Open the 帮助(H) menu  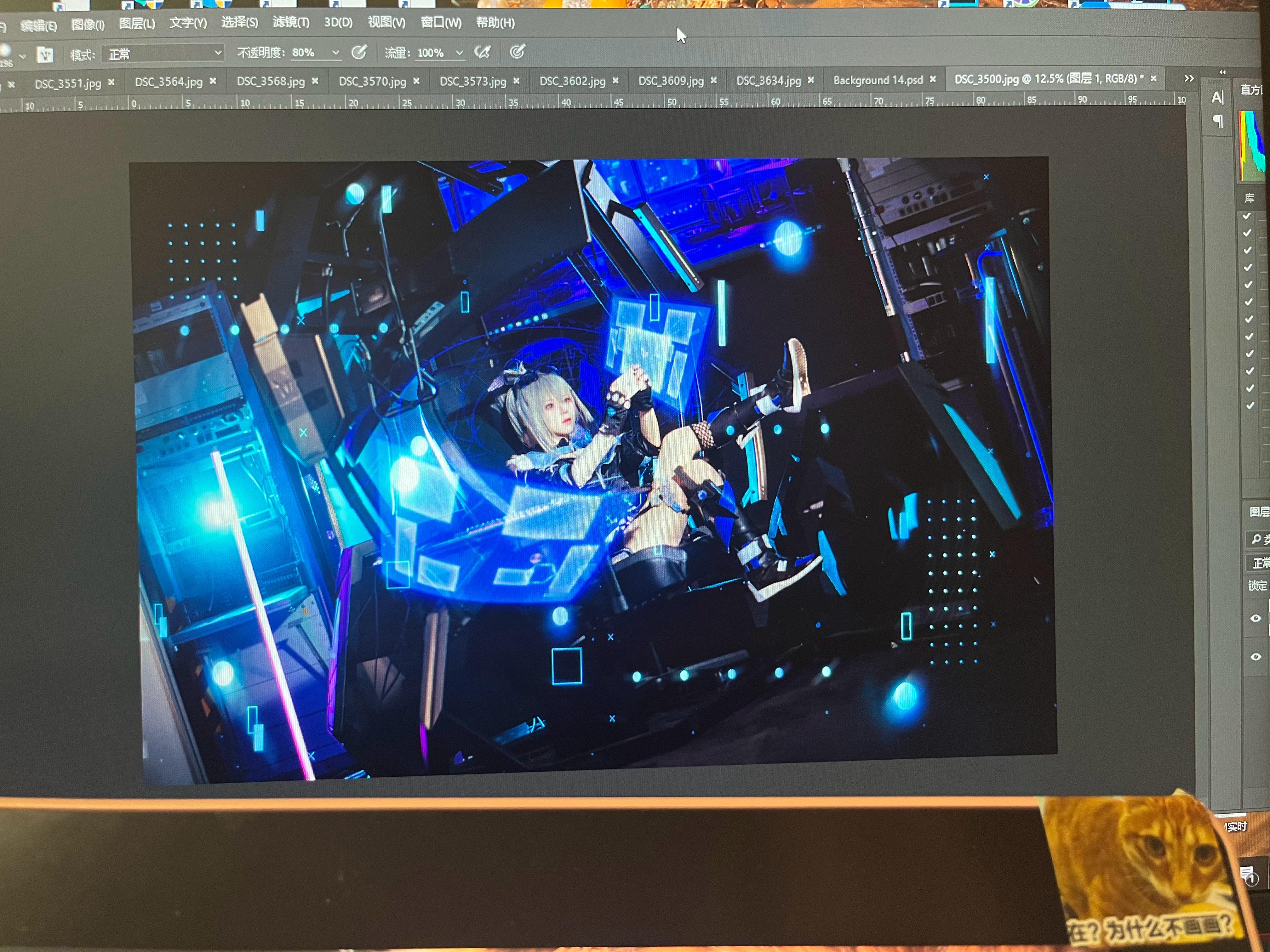click(495, 23)
